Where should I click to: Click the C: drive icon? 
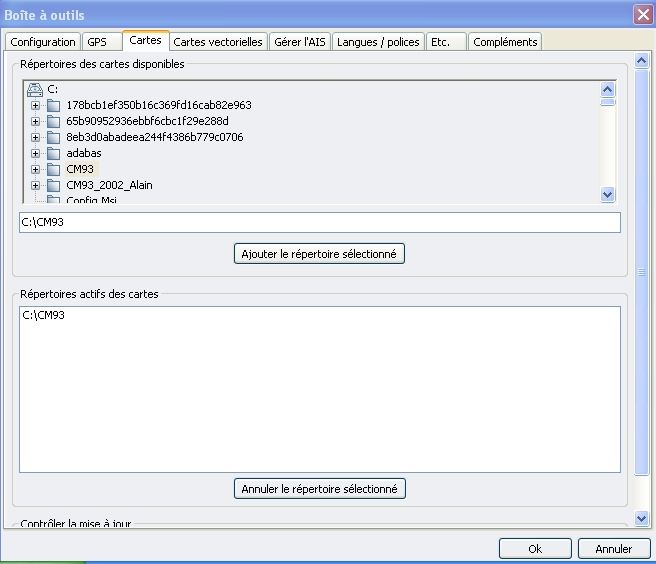pos(35,89)
